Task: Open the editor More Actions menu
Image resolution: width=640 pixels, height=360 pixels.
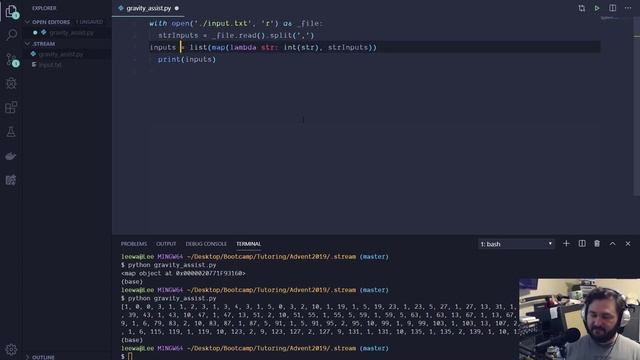Action: coord(628,8)
